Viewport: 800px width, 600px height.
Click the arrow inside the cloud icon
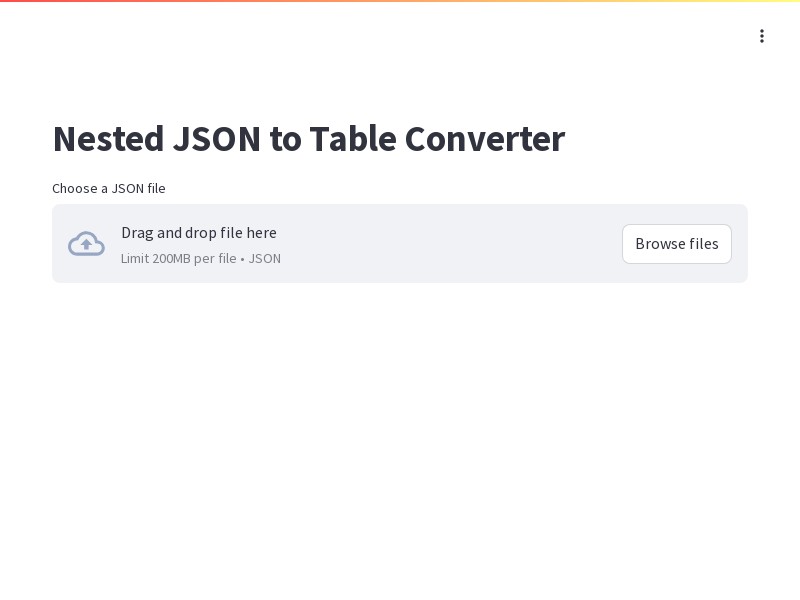(86, 244)
